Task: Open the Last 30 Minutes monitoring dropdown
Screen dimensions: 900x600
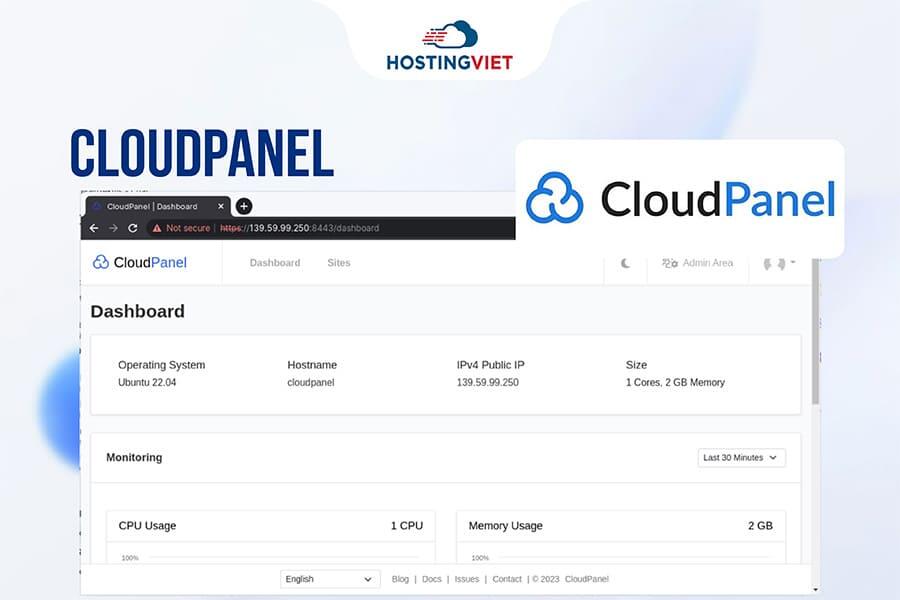Action: (x=741, y=456)
